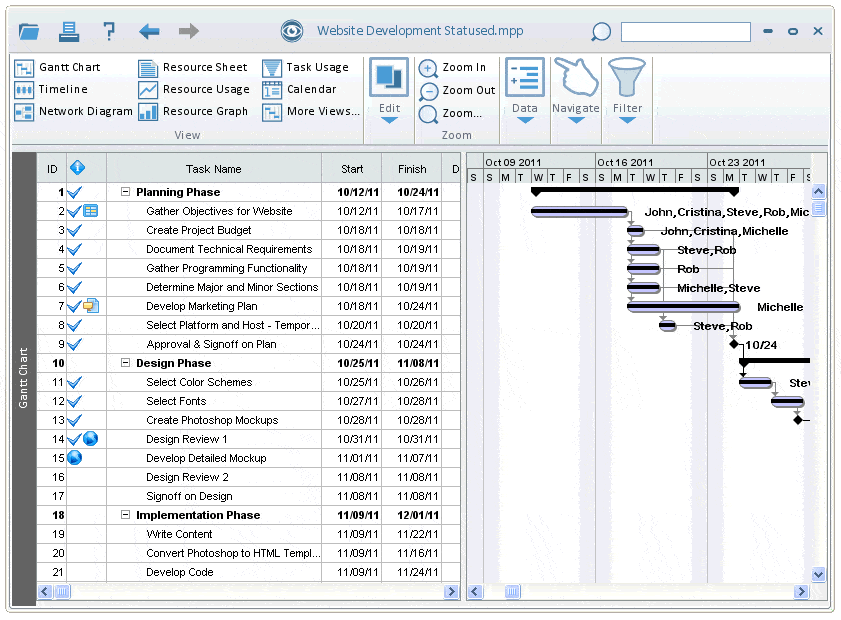Open the Navigate menu
The height and width of the screenshot is (620, 841).
[576, 89]
